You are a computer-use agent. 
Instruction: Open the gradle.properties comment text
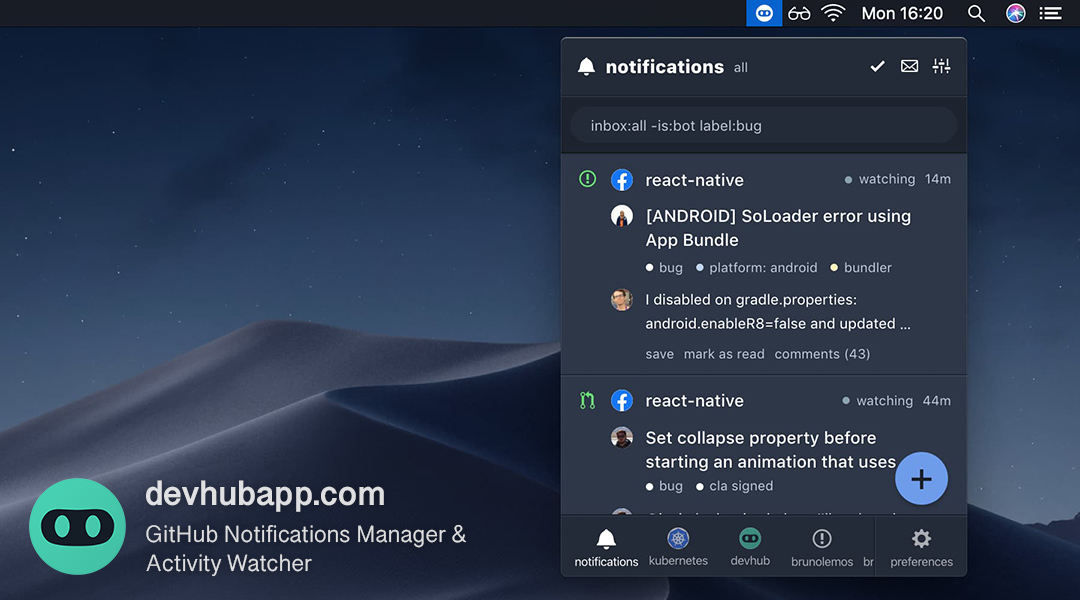[x=778, y=311]
